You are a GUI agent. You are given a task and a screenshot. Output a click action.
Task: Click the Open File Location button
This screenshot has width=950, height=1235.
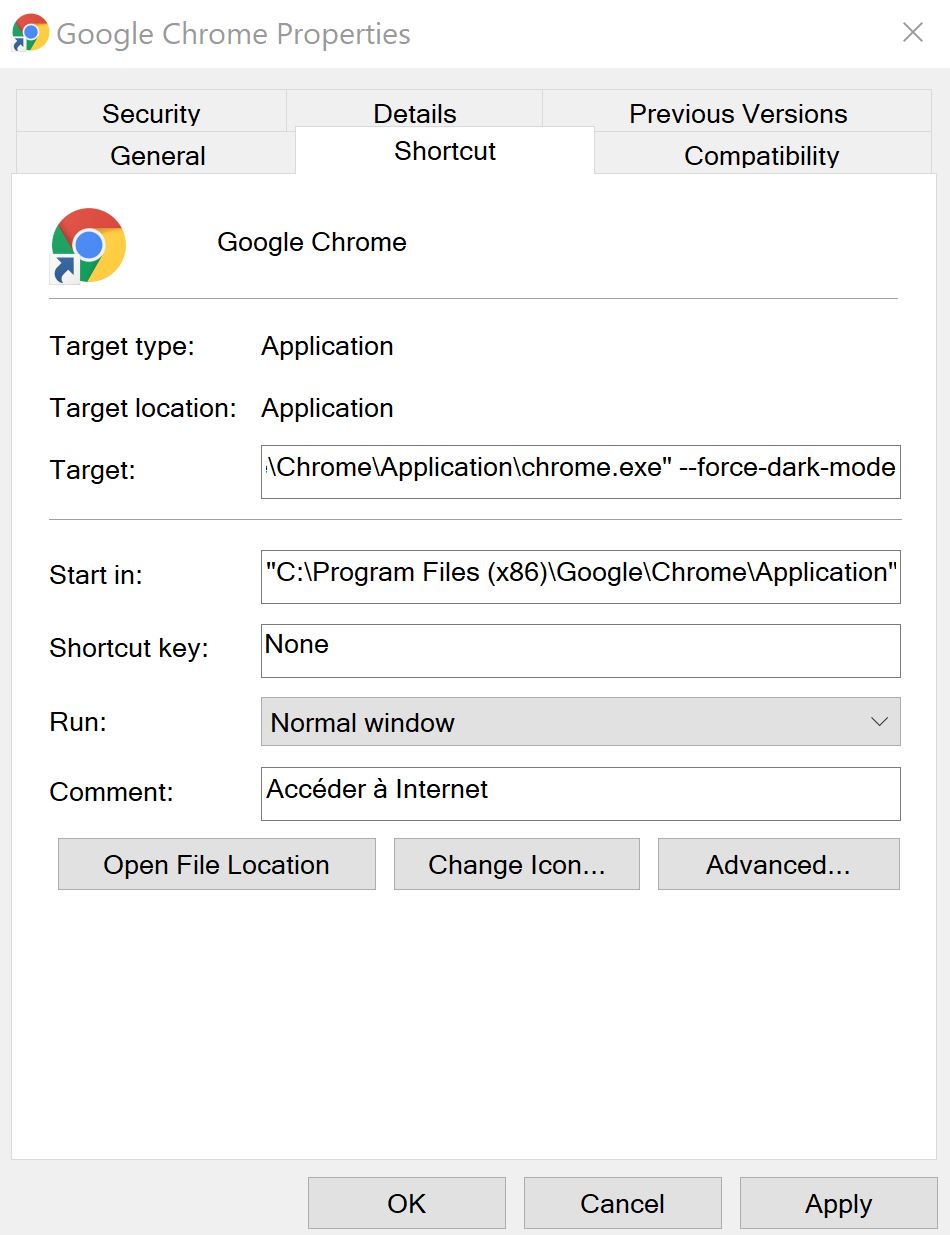216,865
